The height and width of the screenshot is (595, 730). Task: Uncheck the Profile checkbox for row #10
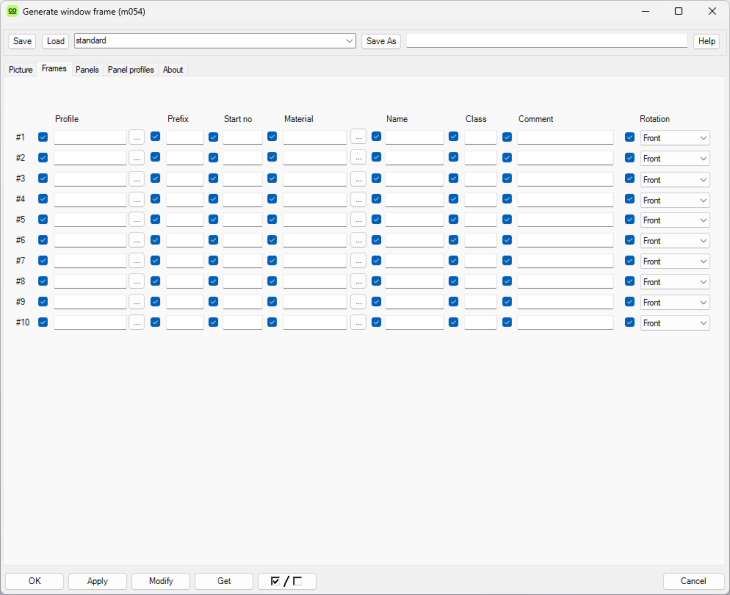pos(43,322)
